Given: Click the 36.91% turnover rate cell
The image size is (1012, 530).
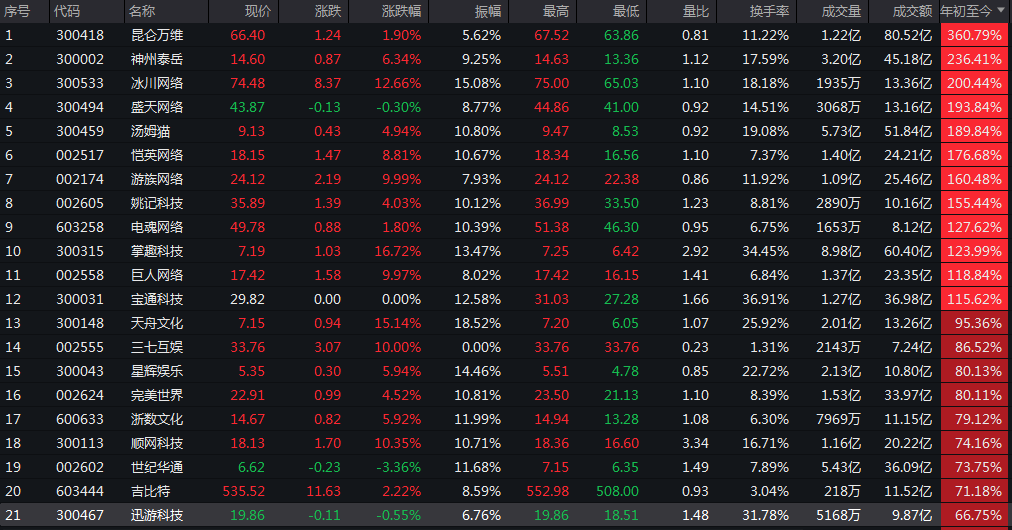Looking at the screenshot, I should click(x=765, y=299).
